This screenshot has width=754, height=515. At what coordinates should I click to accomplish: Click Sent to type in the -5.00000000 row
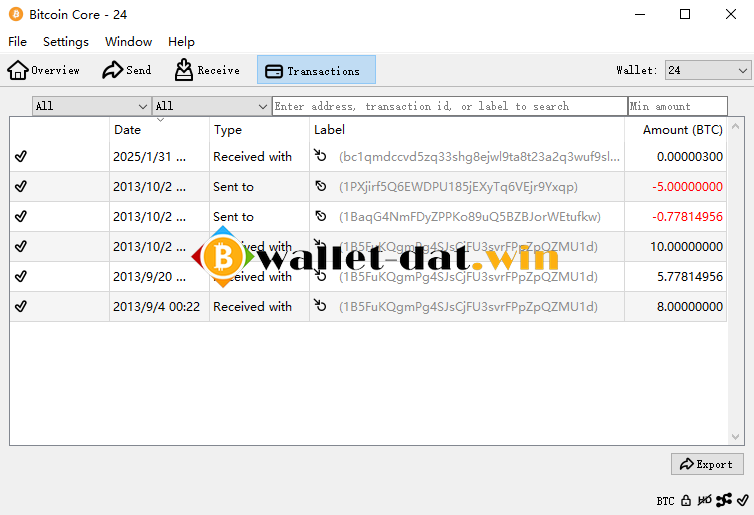pyautogui.click(x=233, y=187)
